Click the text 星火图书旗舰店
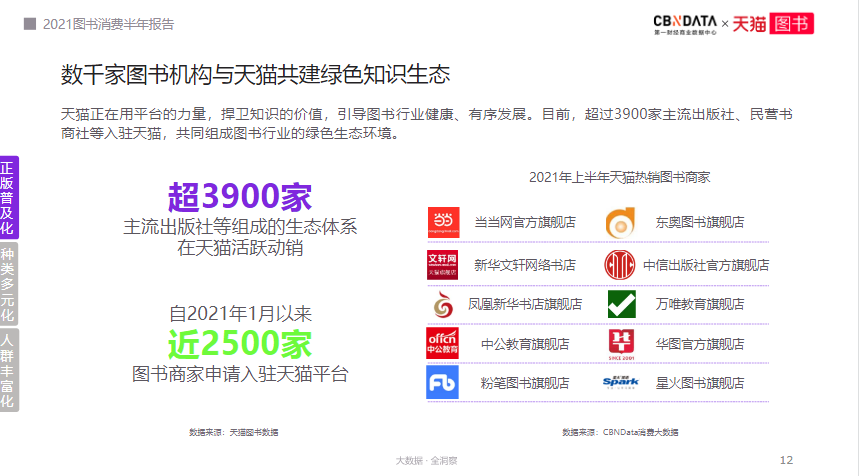This screenshot has width=859, height=476. point(700,383)
